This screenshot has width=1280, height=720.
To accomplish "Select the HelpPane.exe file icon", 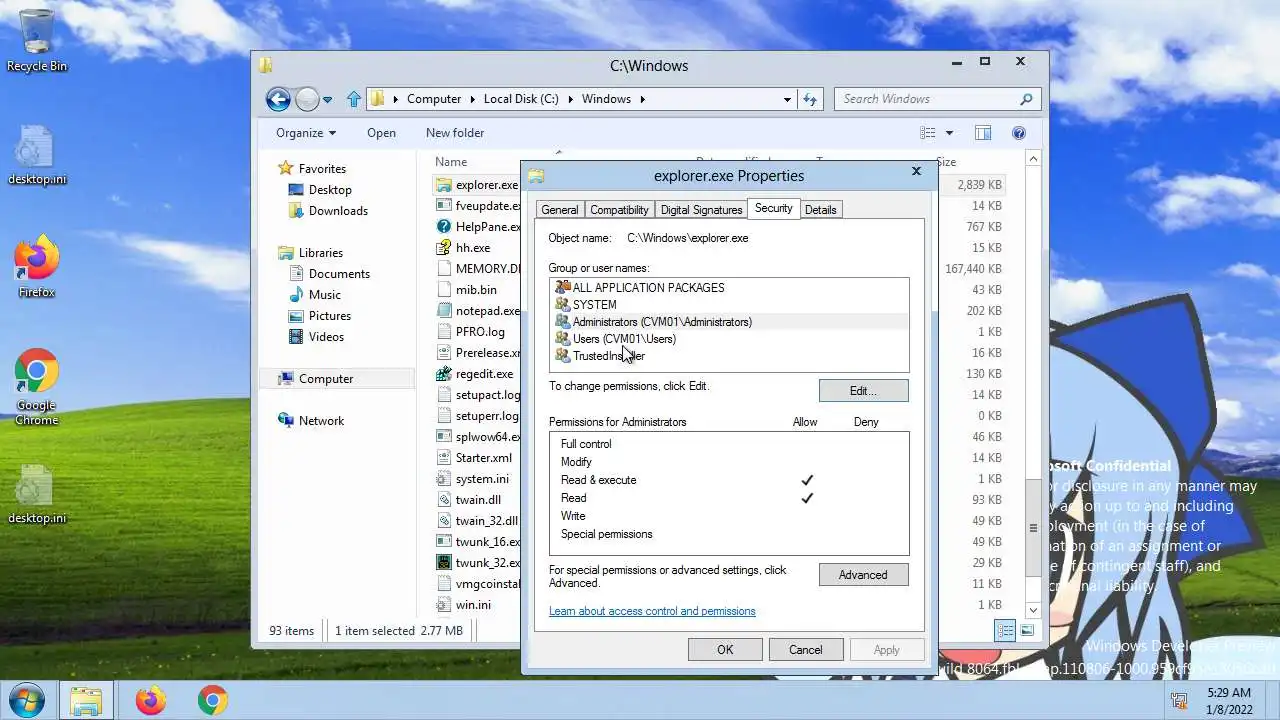I will pos(444,227).
